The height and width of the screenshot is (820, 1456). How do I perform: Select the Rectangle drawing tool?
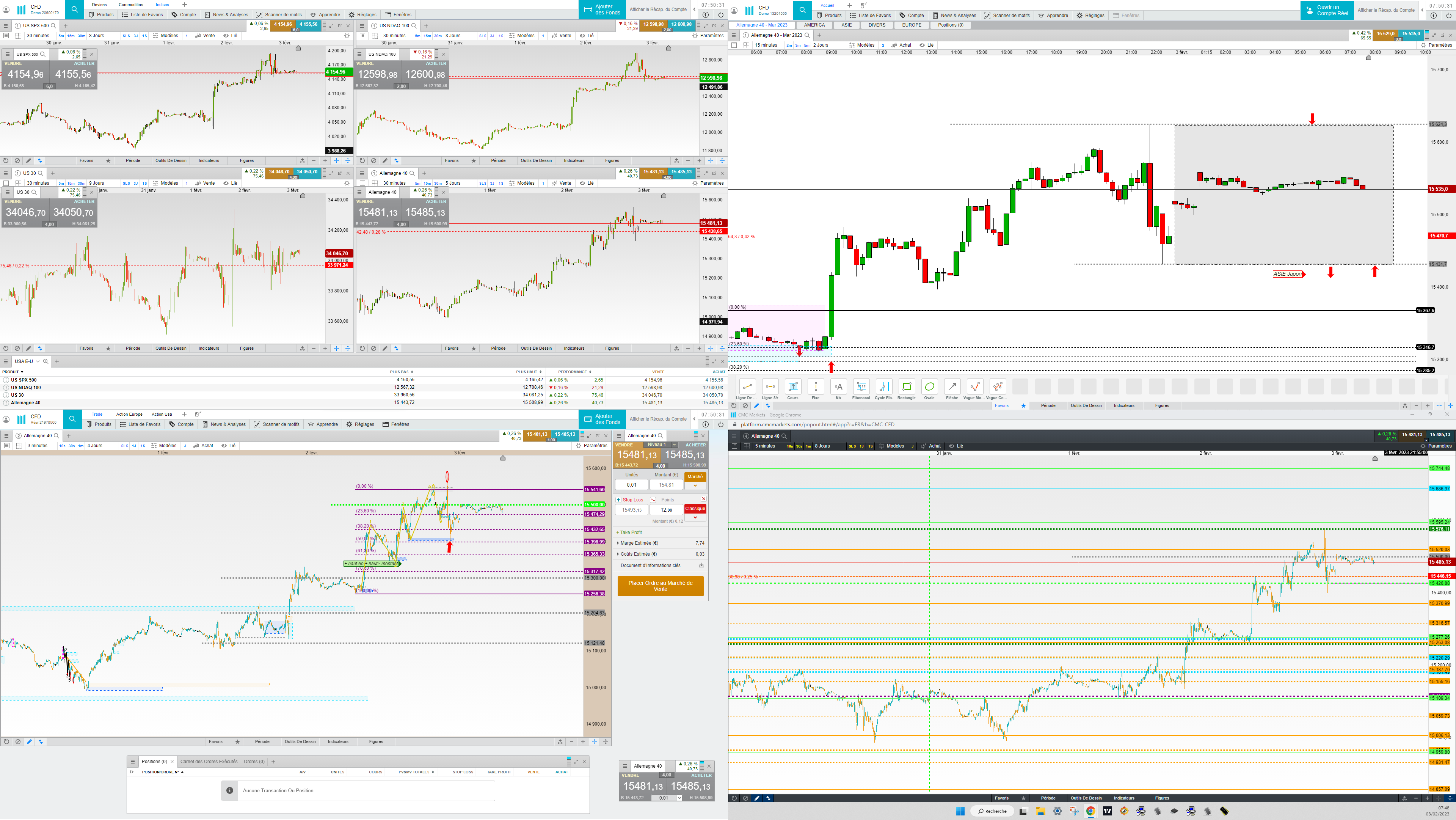[907, 387]
